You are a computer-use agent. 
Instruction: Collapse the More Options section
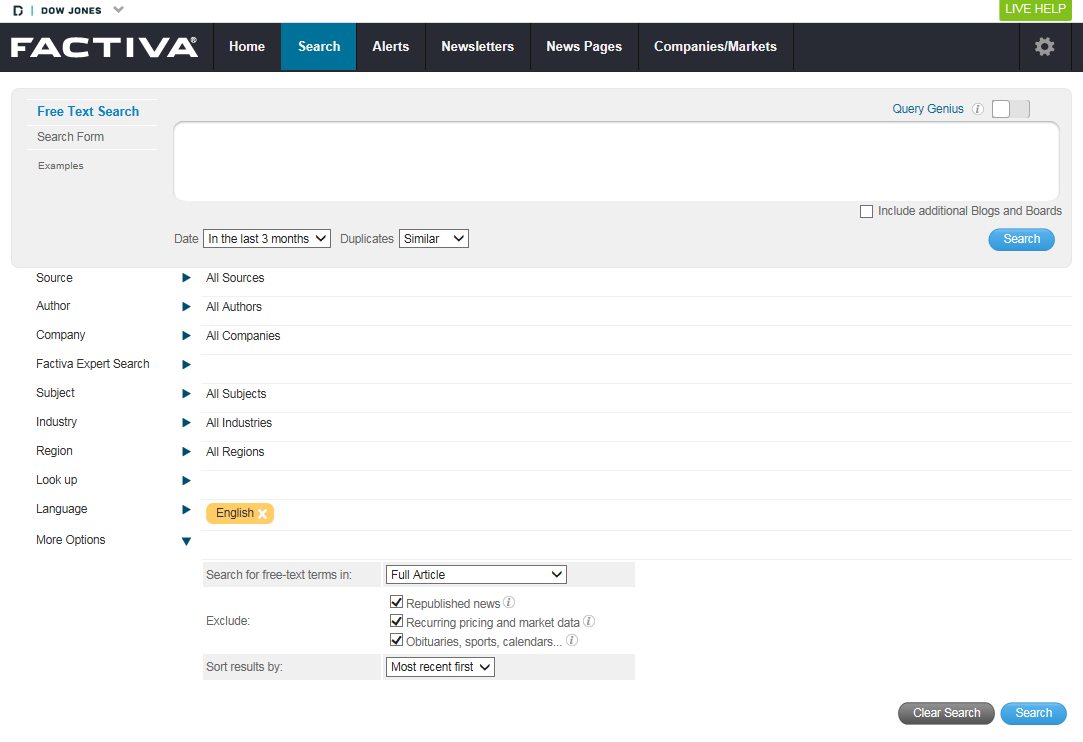(x=186, y=541)
